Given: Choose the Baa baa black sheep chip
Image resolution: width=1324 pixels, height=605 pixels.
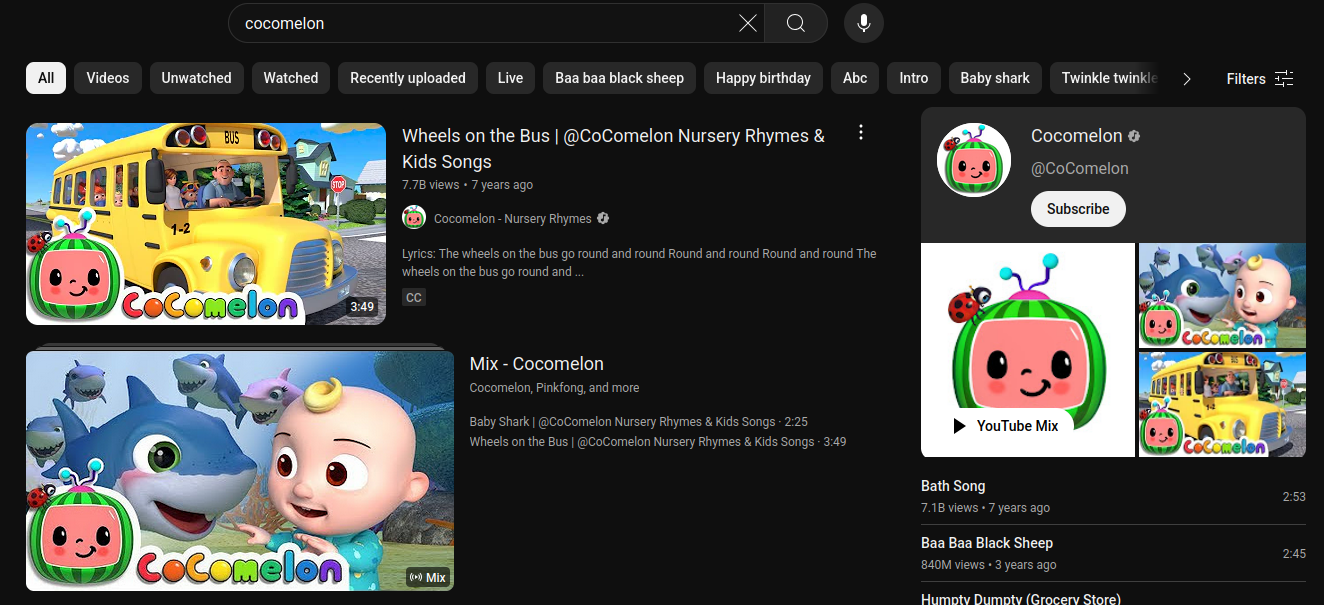Looking at the screenshot, I should [x=620, y=78].
